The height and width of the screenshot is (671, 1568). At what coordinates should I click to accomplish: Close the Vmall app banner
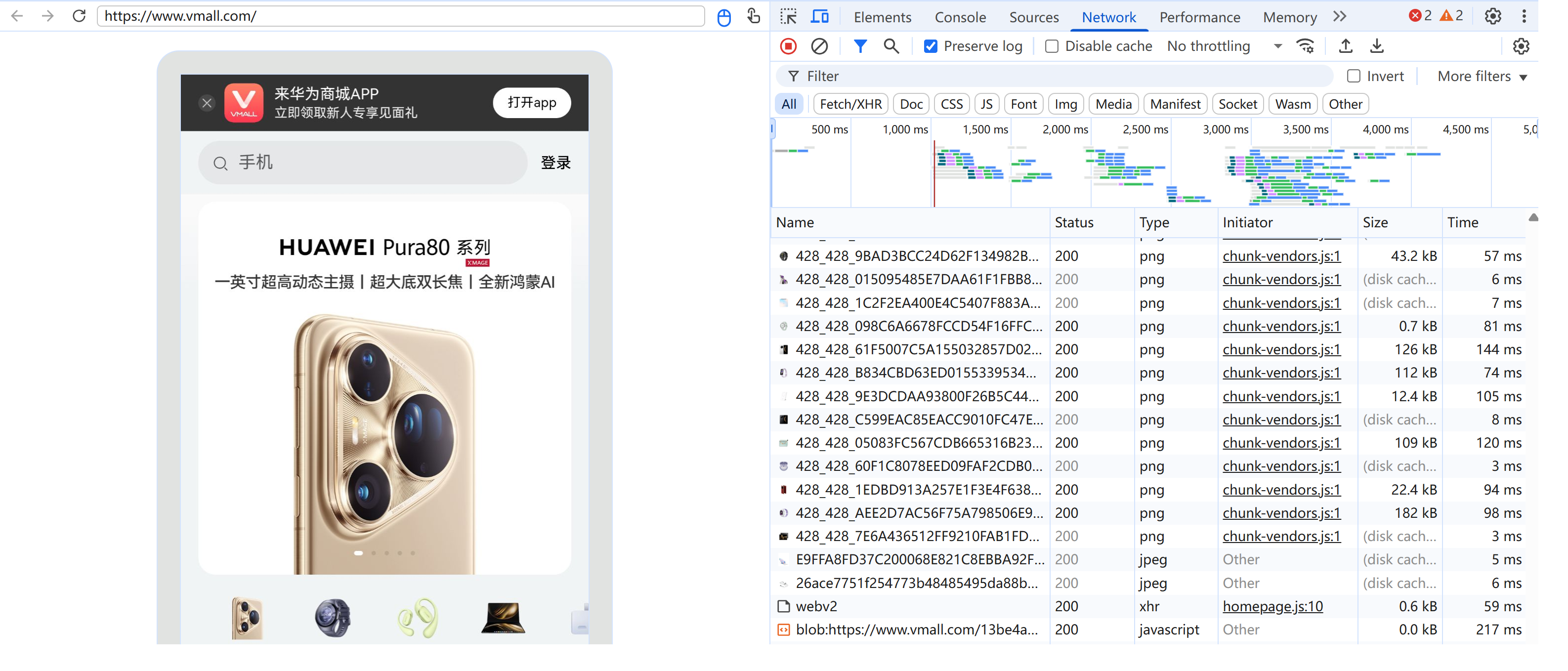coord(207,103)
